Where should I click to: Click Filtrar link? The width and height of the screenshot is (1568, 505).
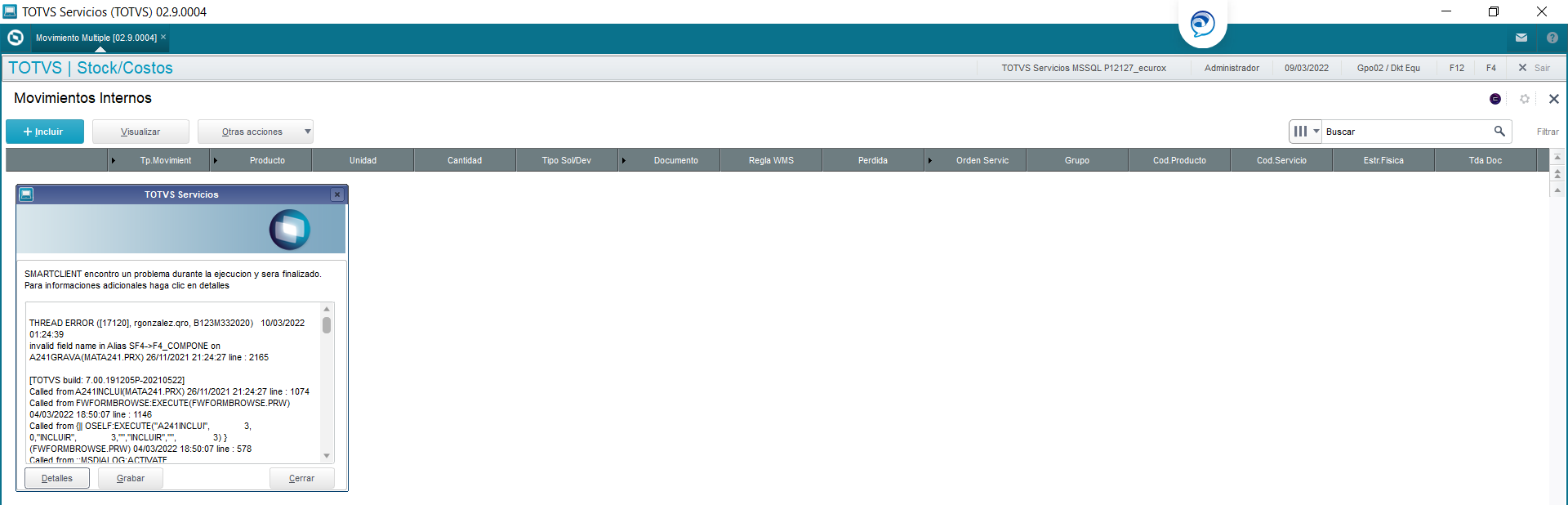[x=1548, y=132]
